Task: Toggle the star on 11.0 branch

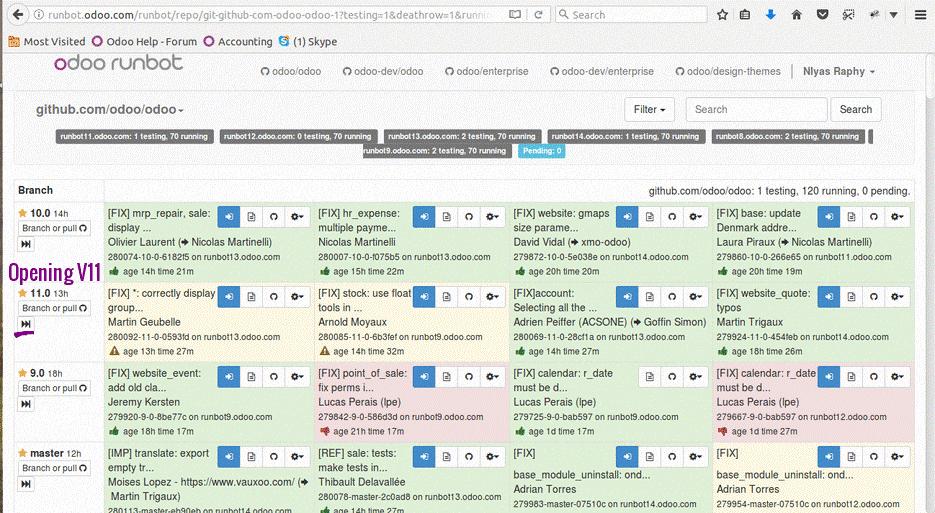Action: point(23,293)
